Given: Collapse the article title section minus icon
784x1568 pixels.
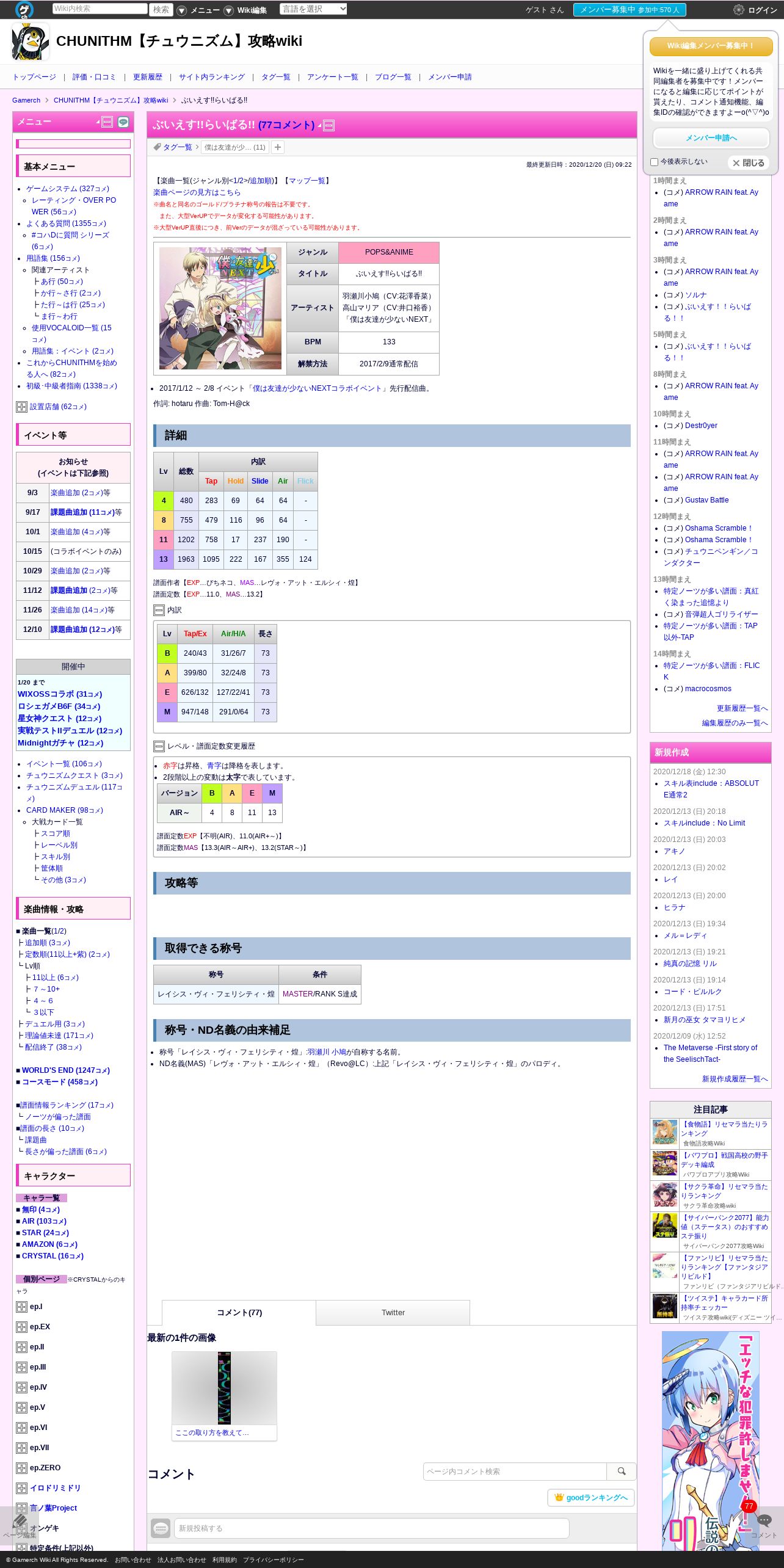Looking at the screenshot, I should pos(328,126).
